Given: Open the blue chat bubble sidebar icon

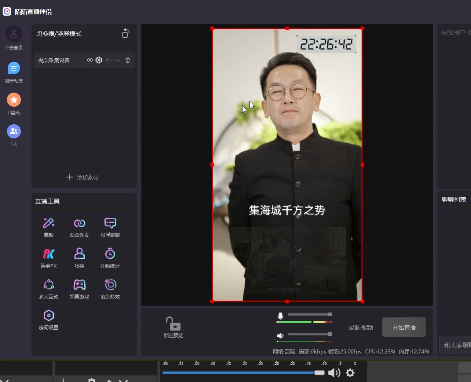Looking at the screenshot, I should (14, 68).
